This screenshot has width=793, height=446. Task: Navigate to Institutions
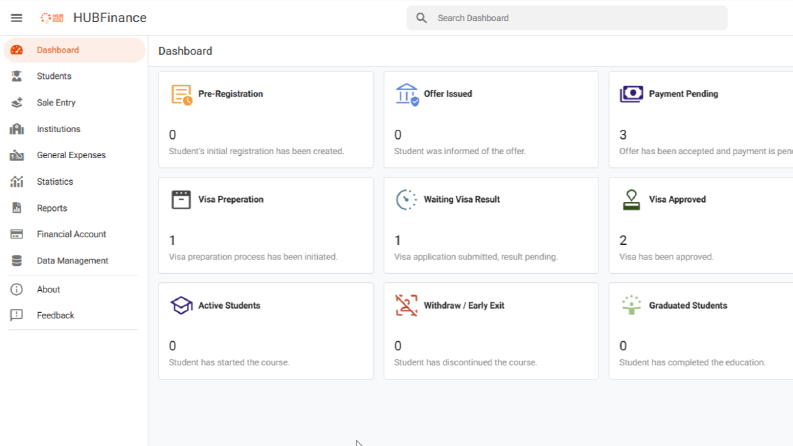click(x=74, y=129)
